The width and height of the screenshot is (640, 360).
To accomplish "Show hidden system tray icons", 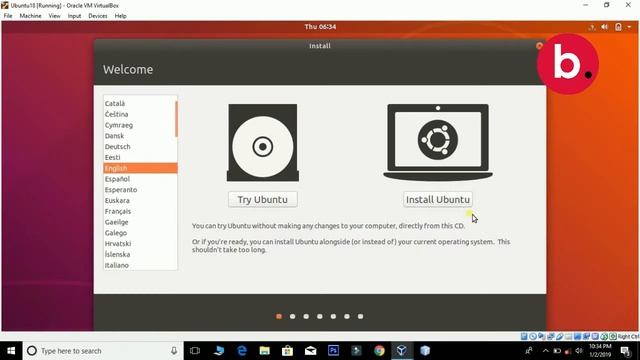I will pos(546,351).
